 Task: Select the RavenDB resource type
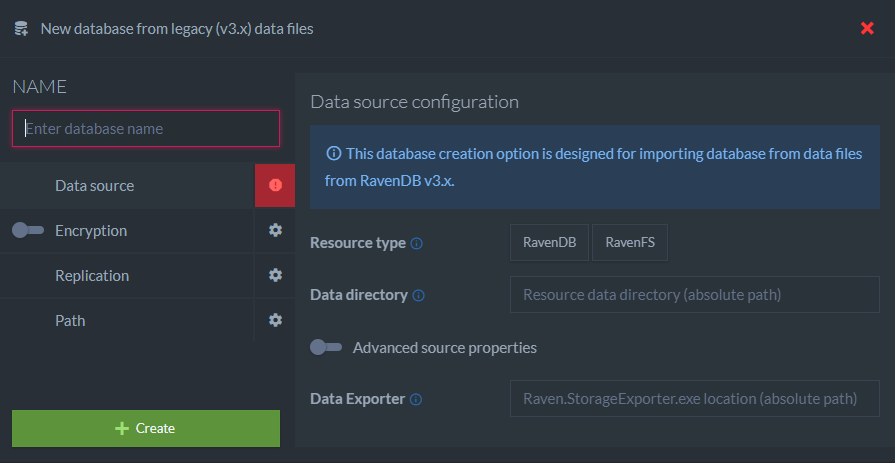coord(549,243)
